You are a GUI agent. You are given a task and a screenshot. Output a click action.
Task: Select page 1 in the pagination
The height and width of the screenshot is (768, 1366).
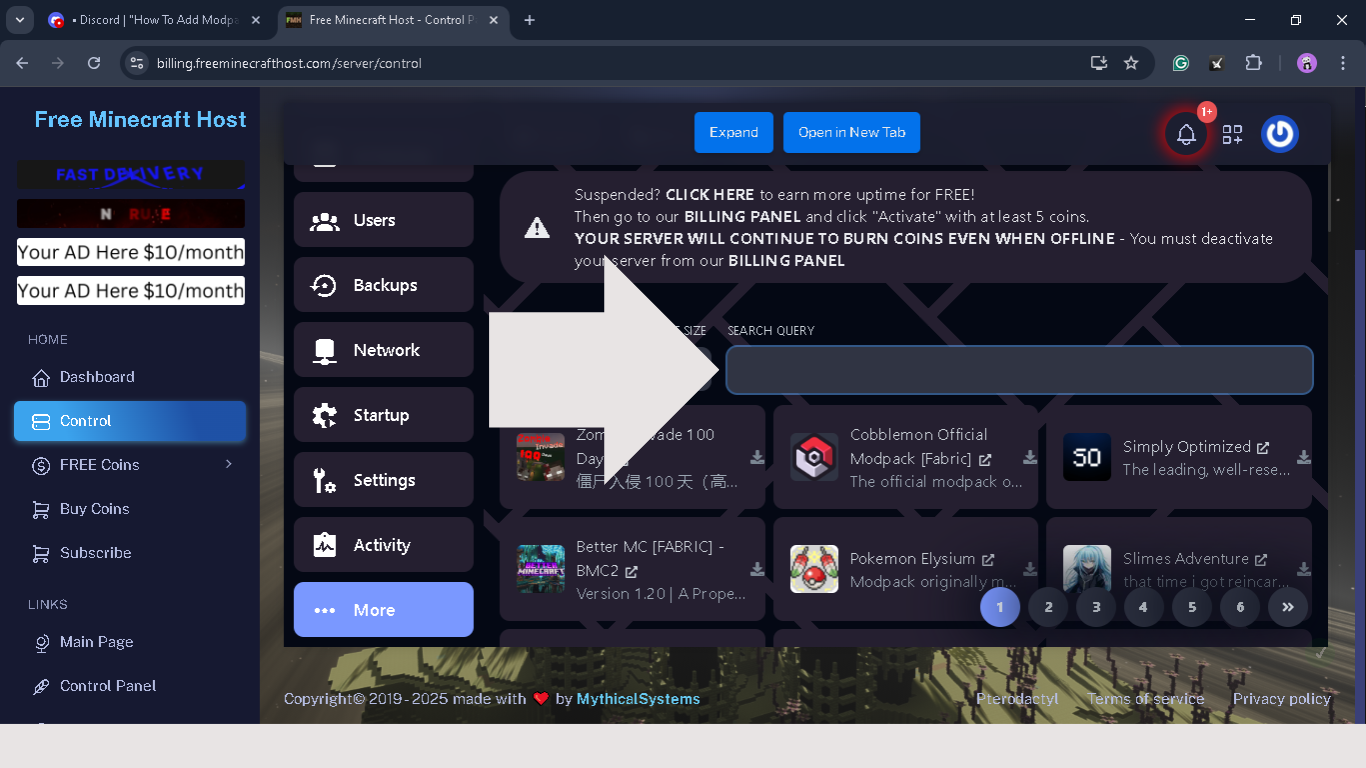click(1000, 607)
